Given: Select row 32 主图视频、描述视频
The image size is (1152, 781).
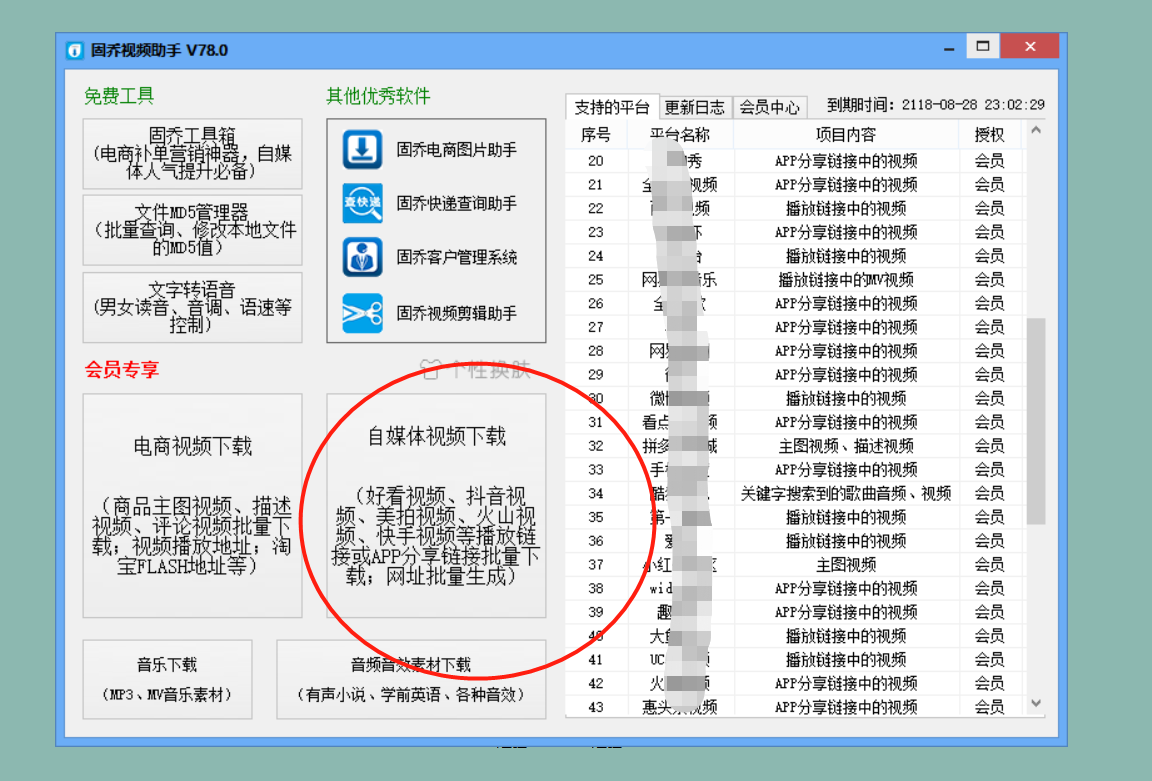Looking at the screenshot, I should 795,446.
